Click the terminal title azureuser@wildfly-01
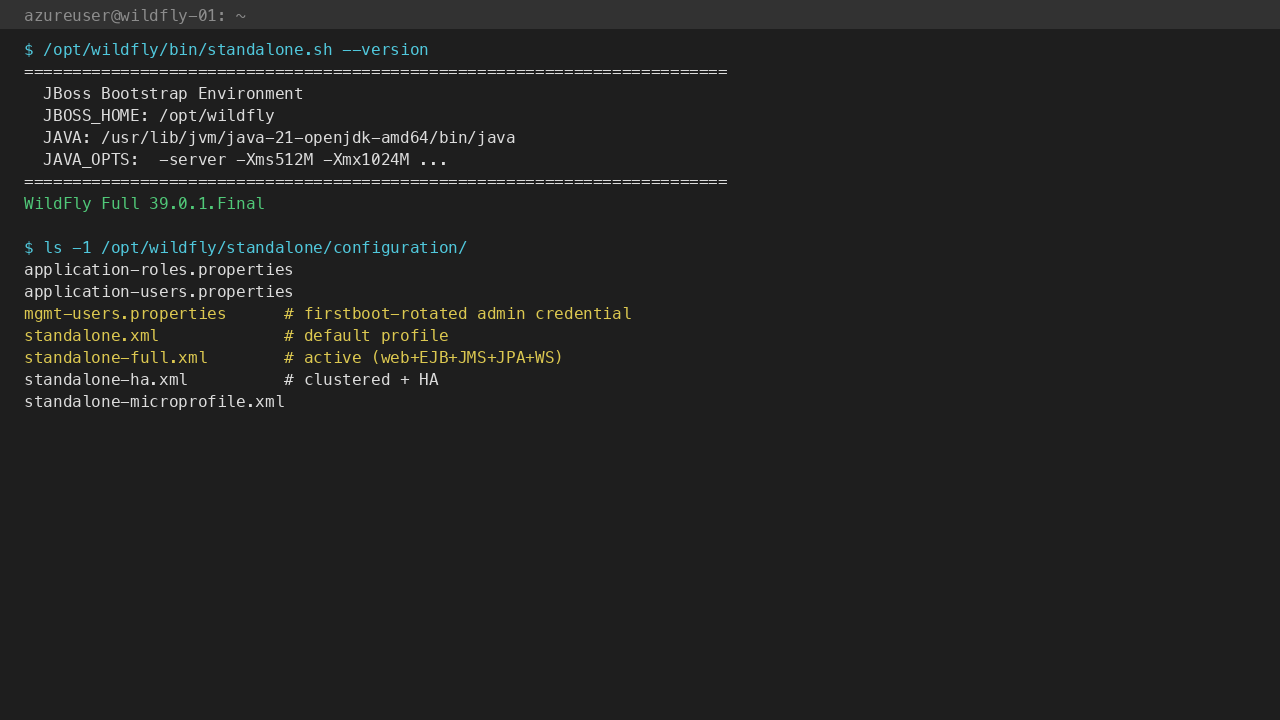Viewport: 1280px width, 720px height. tap(135, 15)
